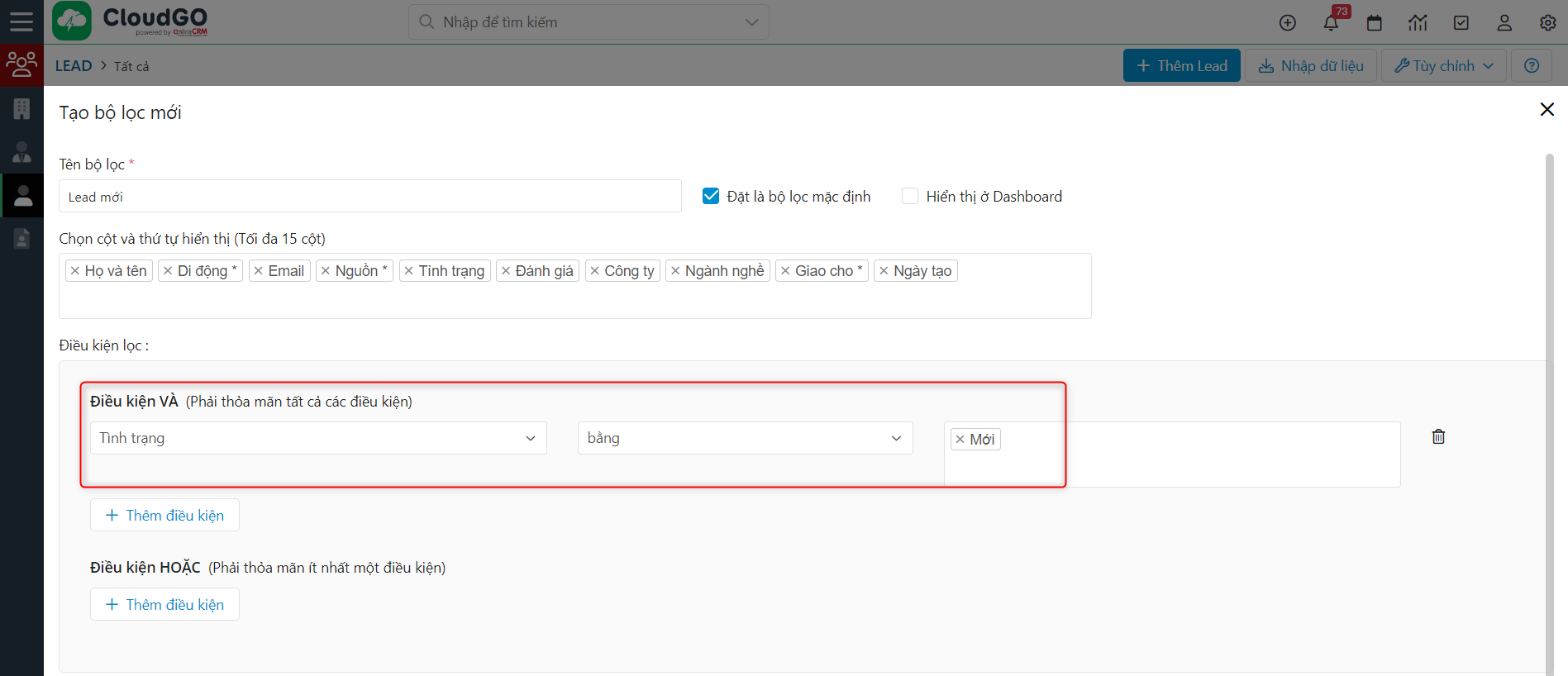1568x676 pixels.
Task: Add a condition under Điều kiện HOẶC
Action: [164, 604]
